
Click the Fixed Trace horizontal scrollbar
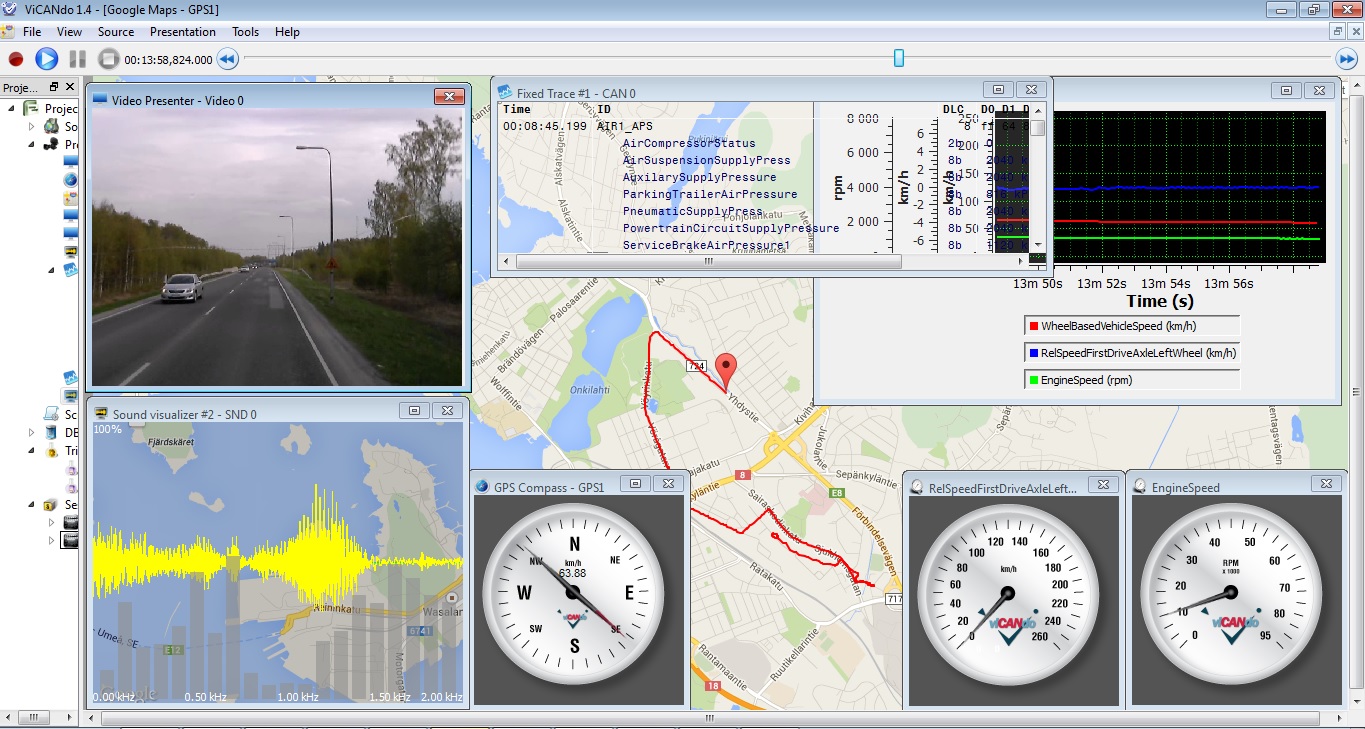click(x=708, y=261)
